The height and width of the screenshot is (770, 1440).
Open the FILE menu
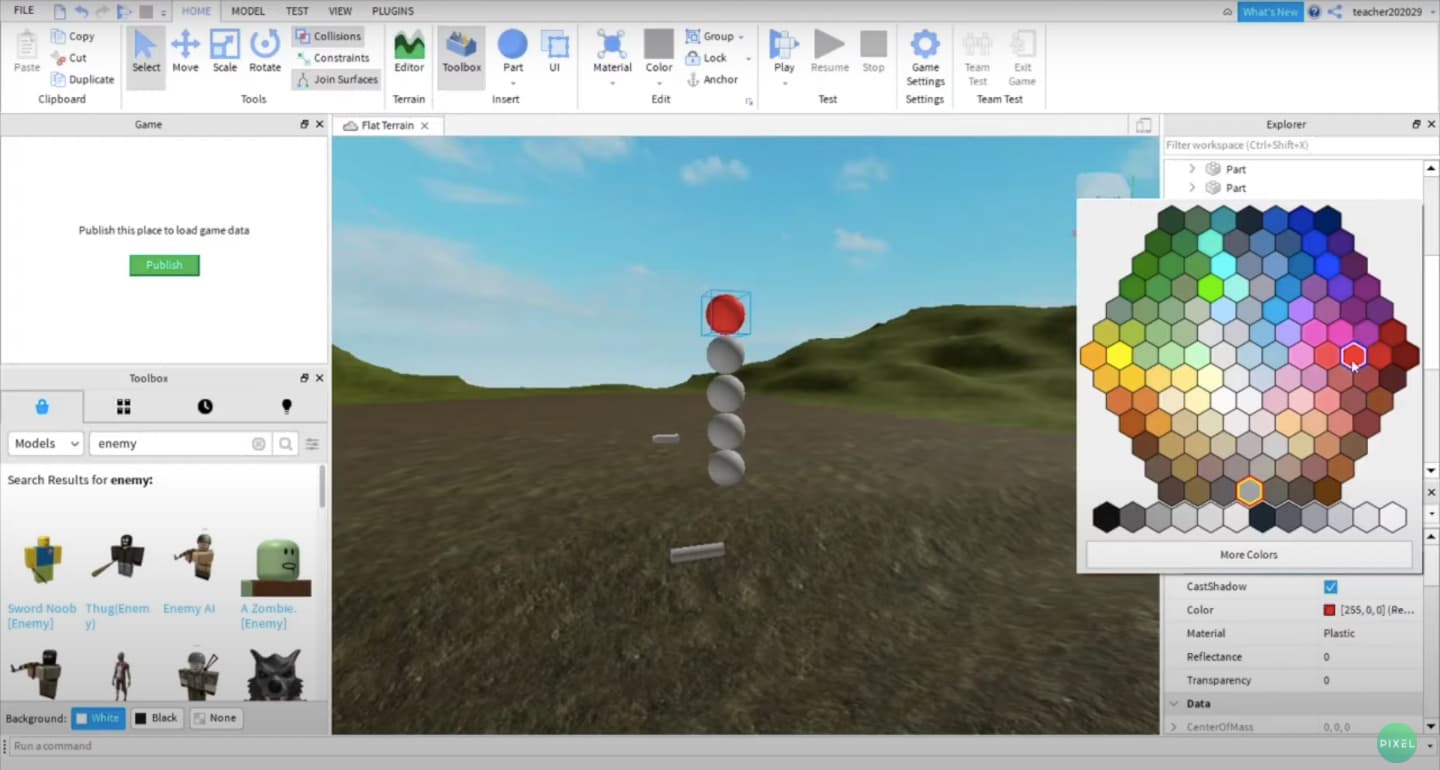click(x=23, y=10)
